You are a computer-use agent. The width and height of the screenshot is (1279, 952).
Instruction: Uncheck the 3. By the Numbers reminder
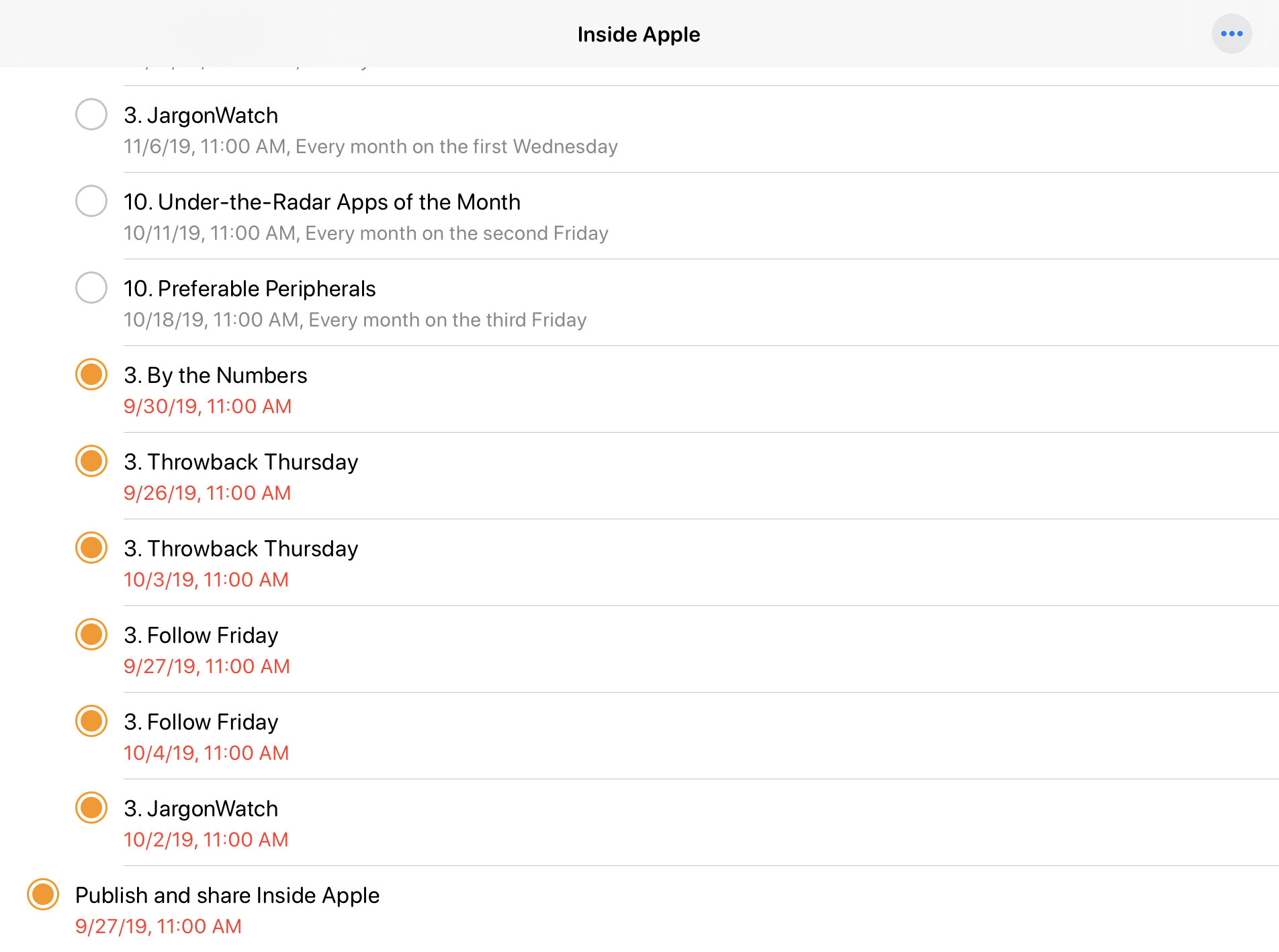click(91, 374)
